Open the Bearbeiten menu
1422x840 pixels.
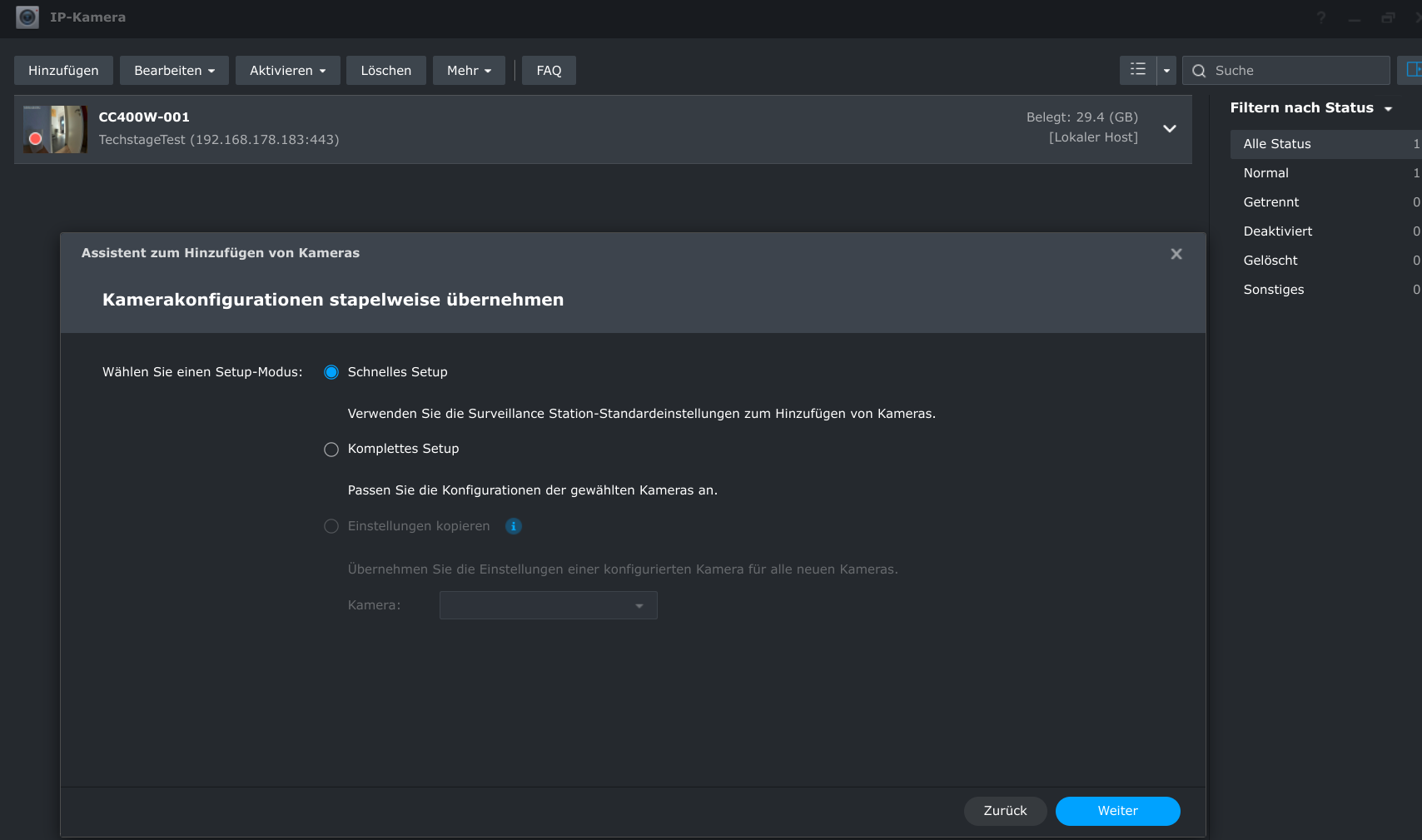pos(174,71)
